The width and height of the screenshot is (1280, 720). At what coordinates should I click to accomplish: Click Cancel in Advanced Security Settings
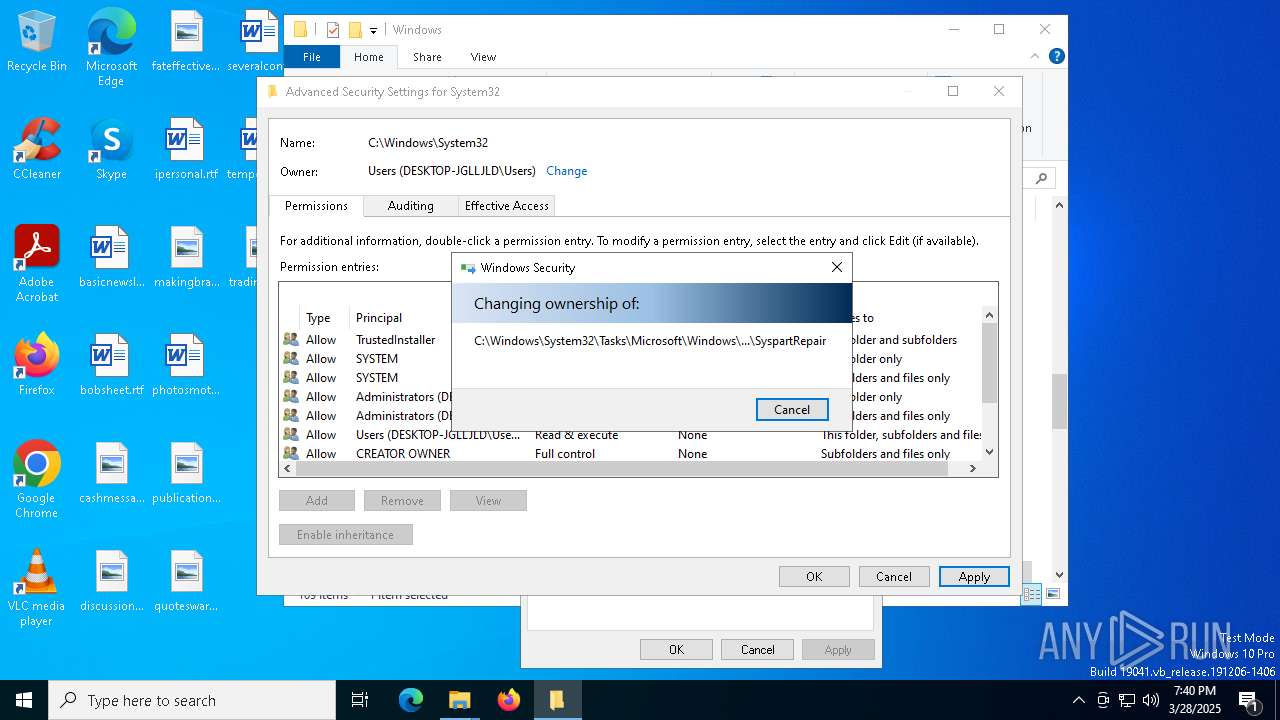[x=894, y=576]
